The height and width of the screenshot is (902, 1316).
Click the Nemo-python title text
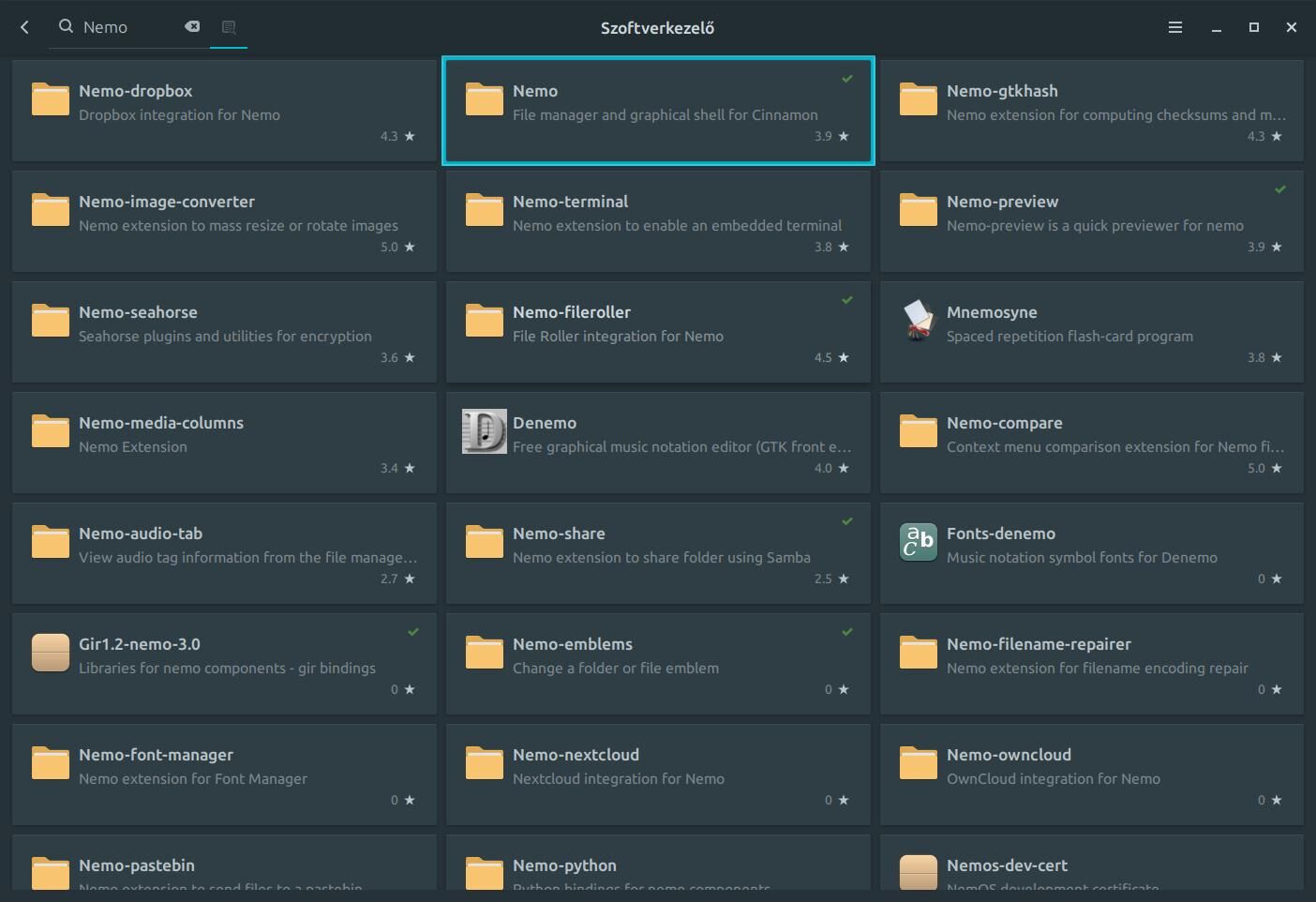(564, 865)
